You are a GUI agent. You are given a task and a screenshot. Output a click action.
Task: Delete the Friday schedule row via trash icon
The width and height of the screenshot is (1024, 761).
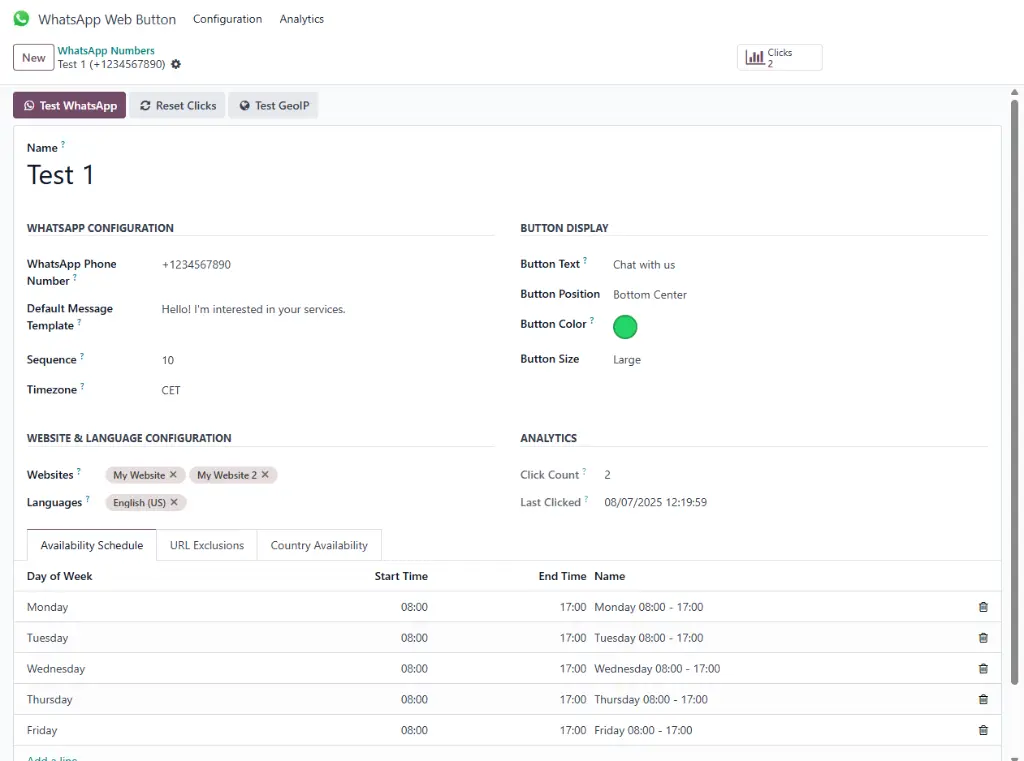982,730
